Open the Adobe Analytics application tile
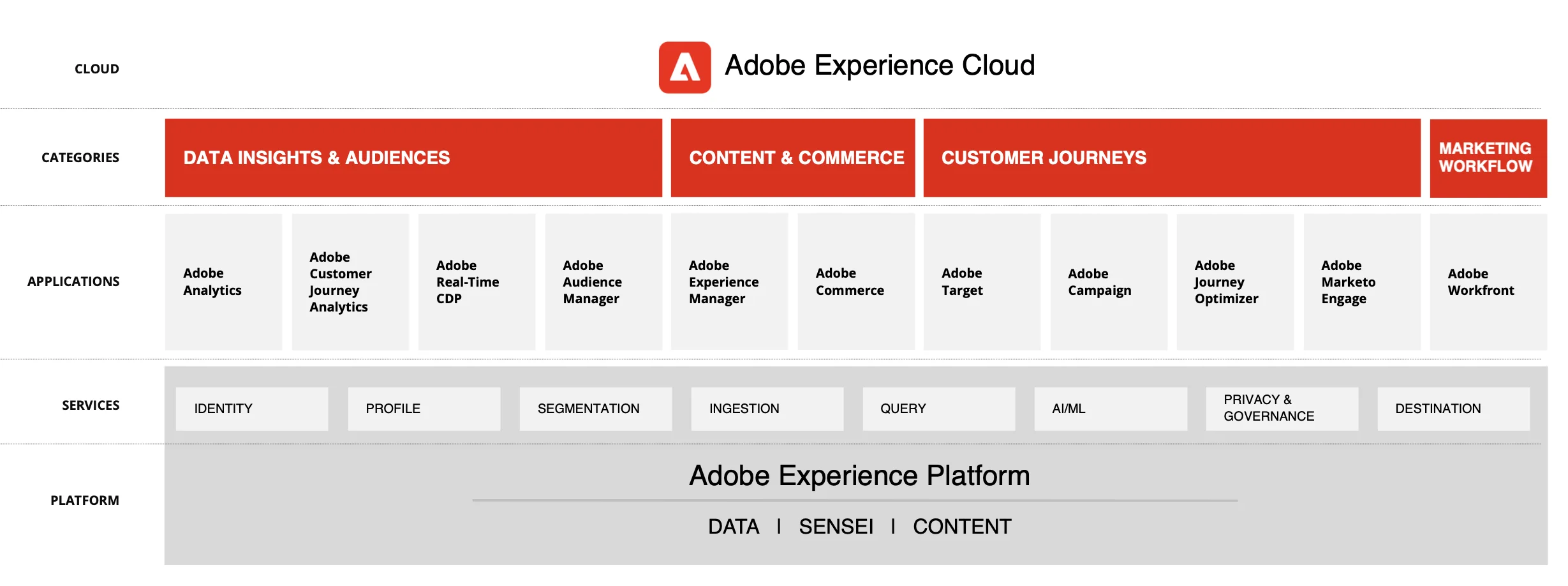The width and height of the screenshot is (1568, 586). 223,282
